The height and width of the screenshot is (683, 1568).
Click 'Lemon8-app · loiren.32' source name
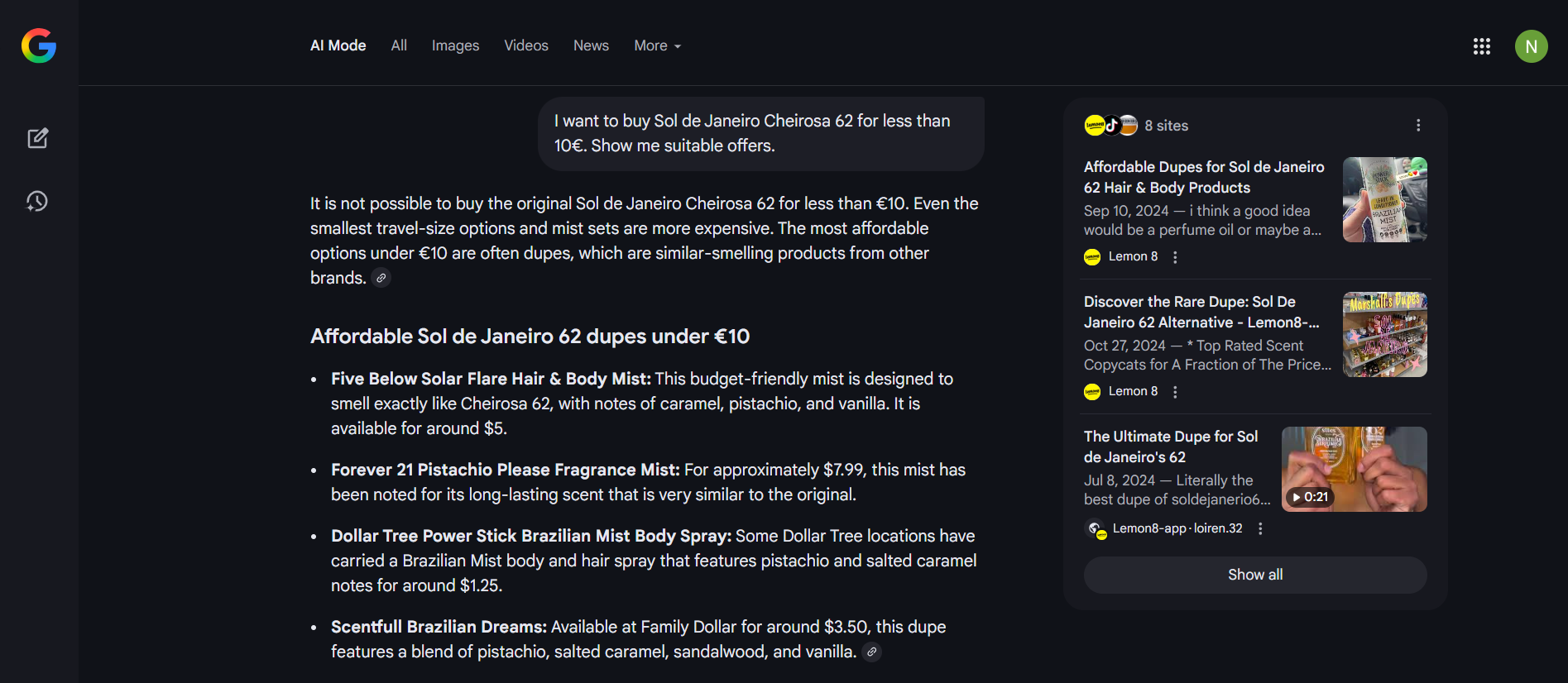coord(1177,528)
